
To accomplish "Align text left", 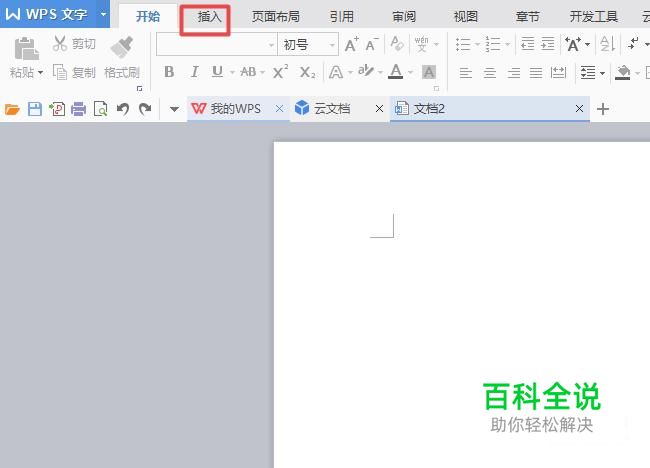I will (x=466, y=73).
